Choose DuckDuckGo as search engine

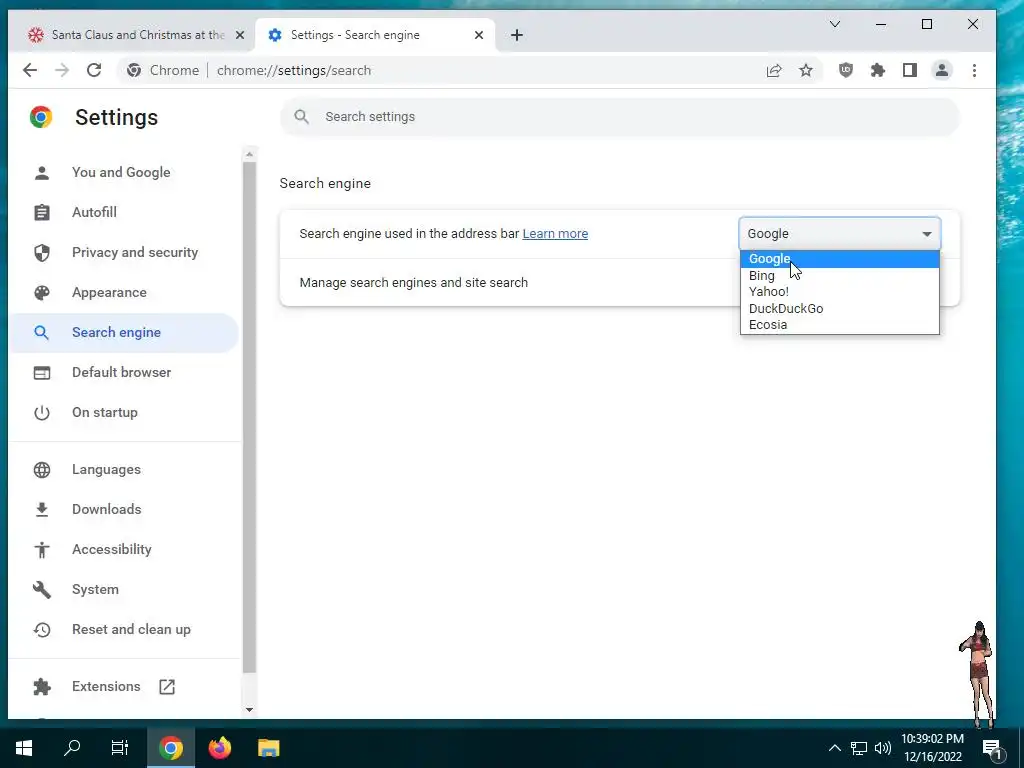click(x=840, y=308)
